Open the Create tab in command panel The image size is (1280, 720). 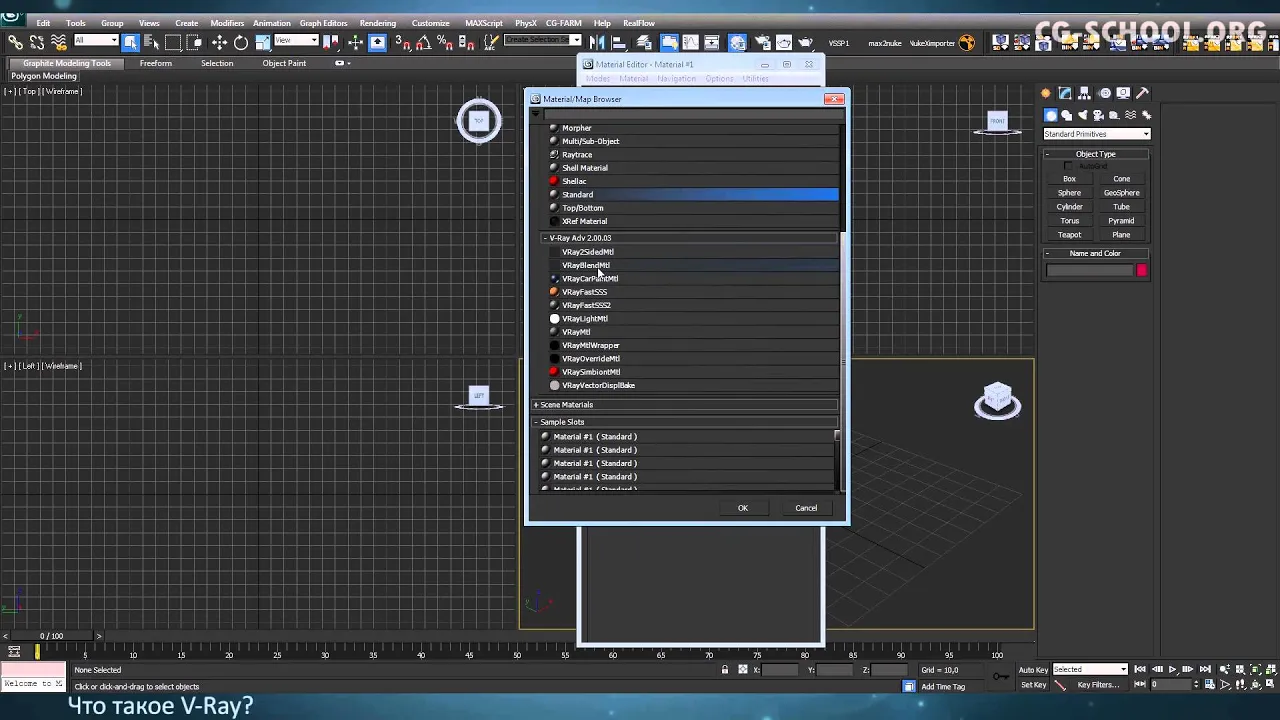pos(1046,93)
